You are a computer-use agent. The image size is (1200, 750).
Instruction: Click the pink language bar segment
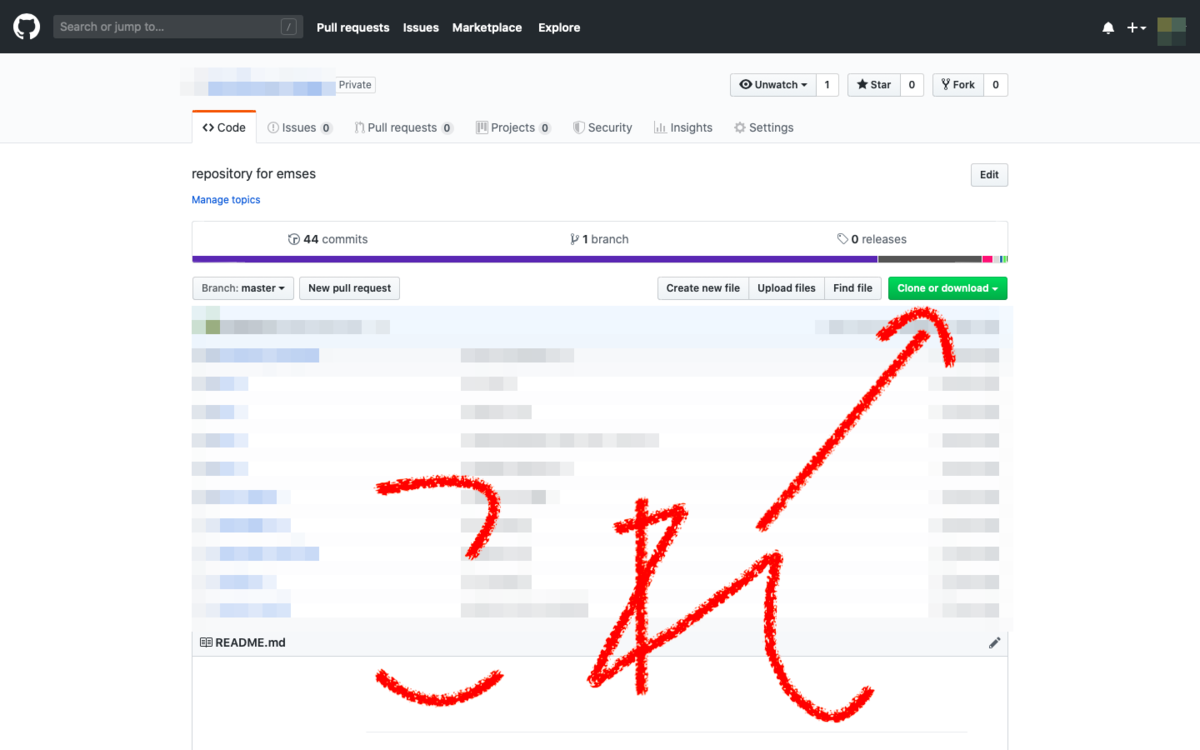(x=987, y=260)
